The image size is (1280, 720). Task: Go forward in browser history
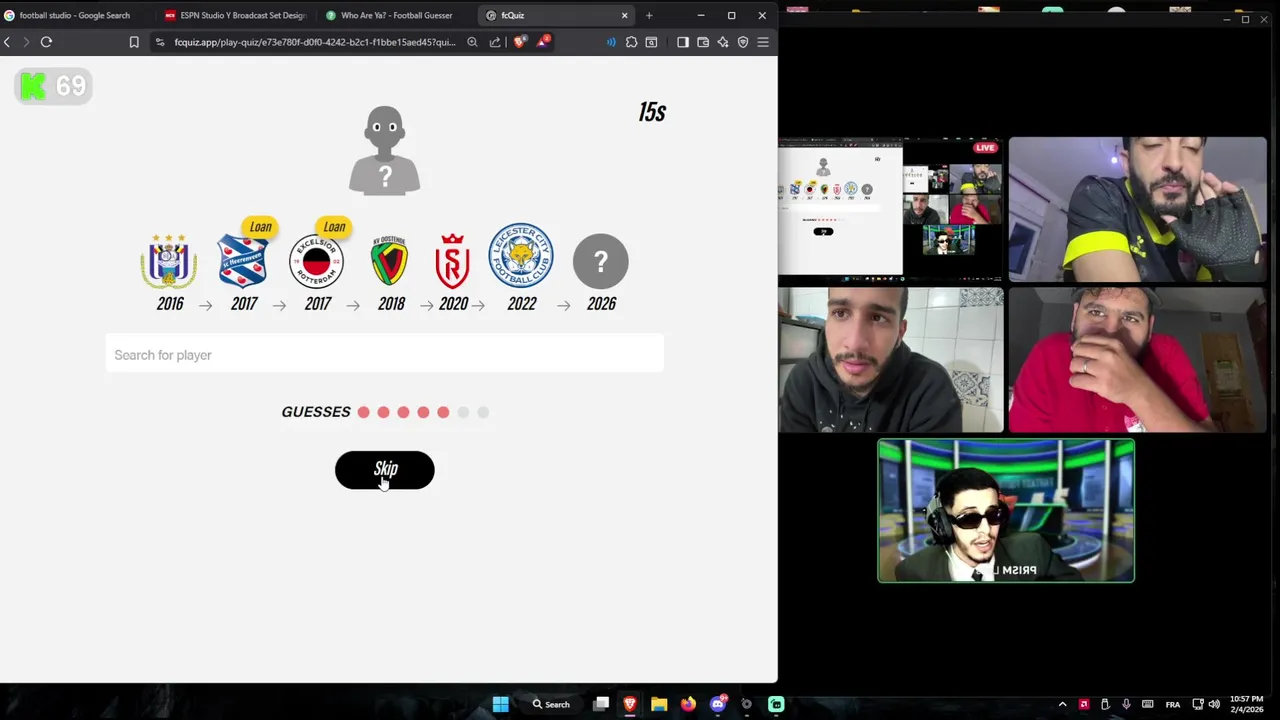tap(26, 42)
